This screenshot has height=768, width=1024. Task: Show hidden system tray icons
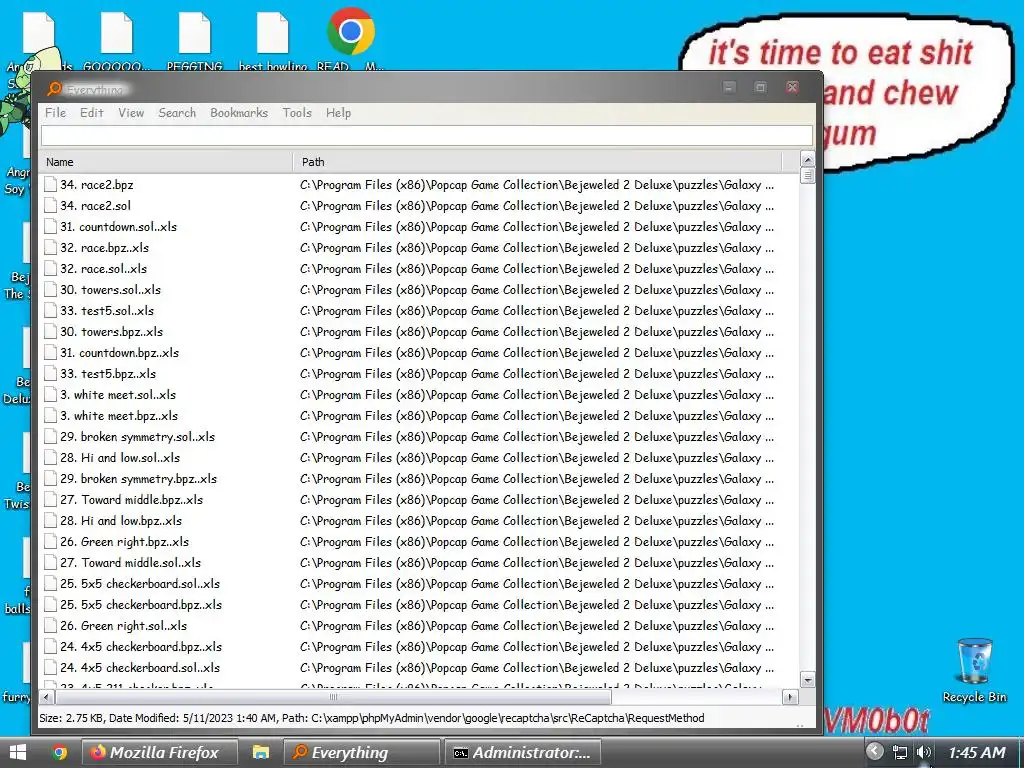click(x=874, y=752)
